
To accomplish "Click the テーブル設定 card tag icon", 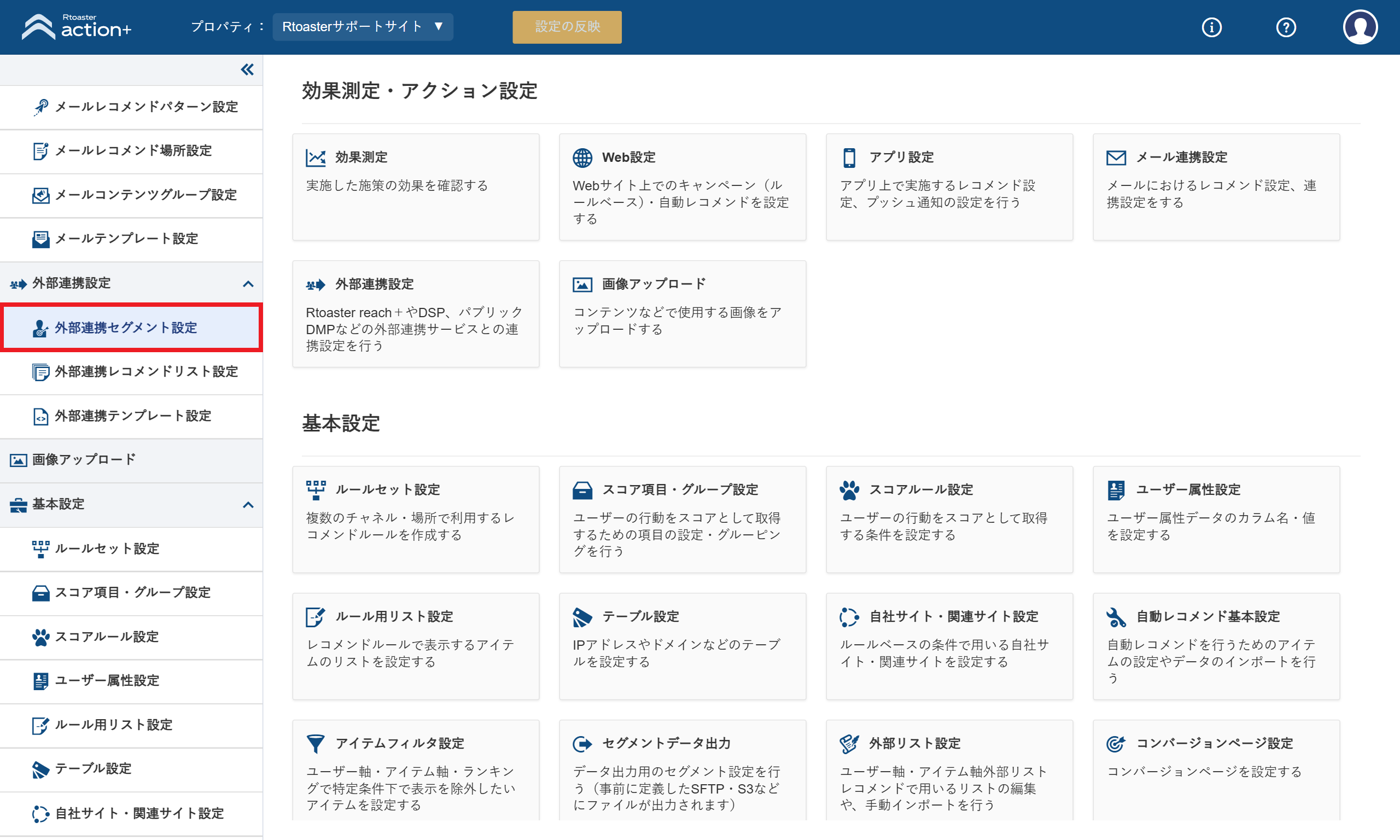I will point(582,617).
